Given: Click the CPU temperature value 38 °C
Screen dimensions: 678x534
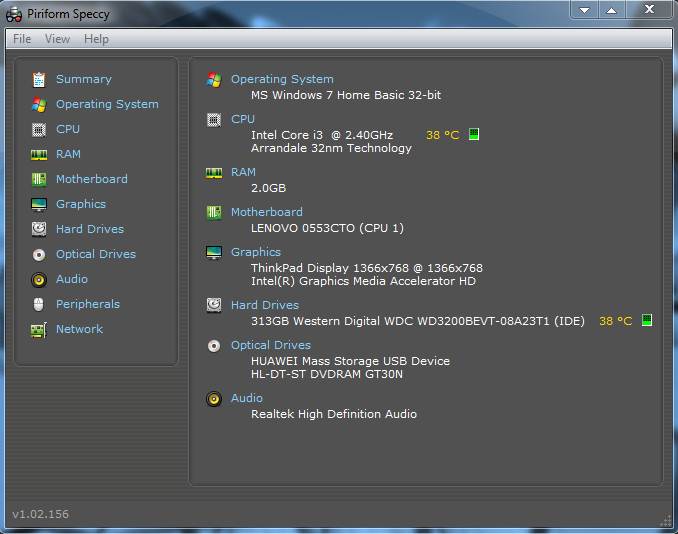Looking at the screenshot, I should (x=442, y=135).
